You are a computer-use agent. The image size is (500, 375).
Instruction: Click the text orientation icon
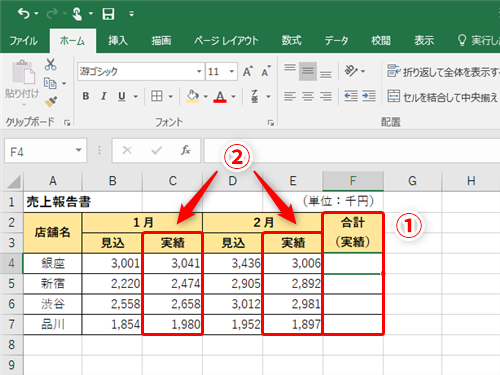point(351,71)
